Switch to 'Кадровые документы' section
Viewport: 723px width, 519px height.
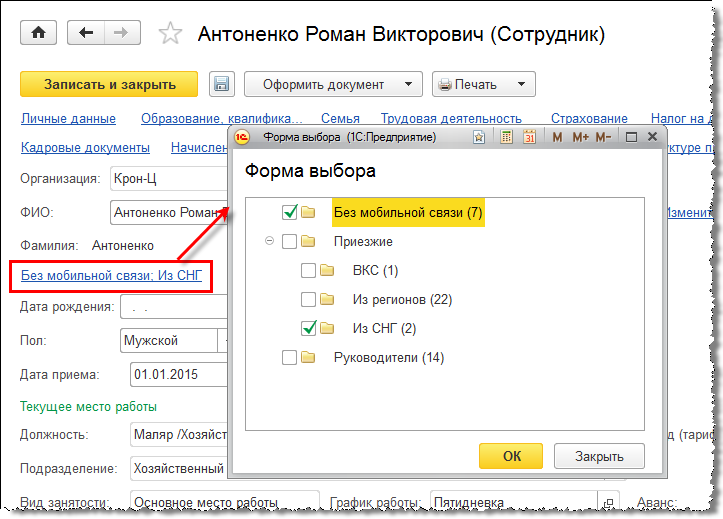(85, 148)
